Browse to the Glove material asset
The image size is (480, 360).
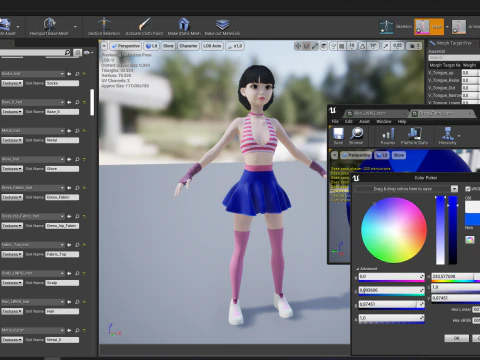[77, 159]
